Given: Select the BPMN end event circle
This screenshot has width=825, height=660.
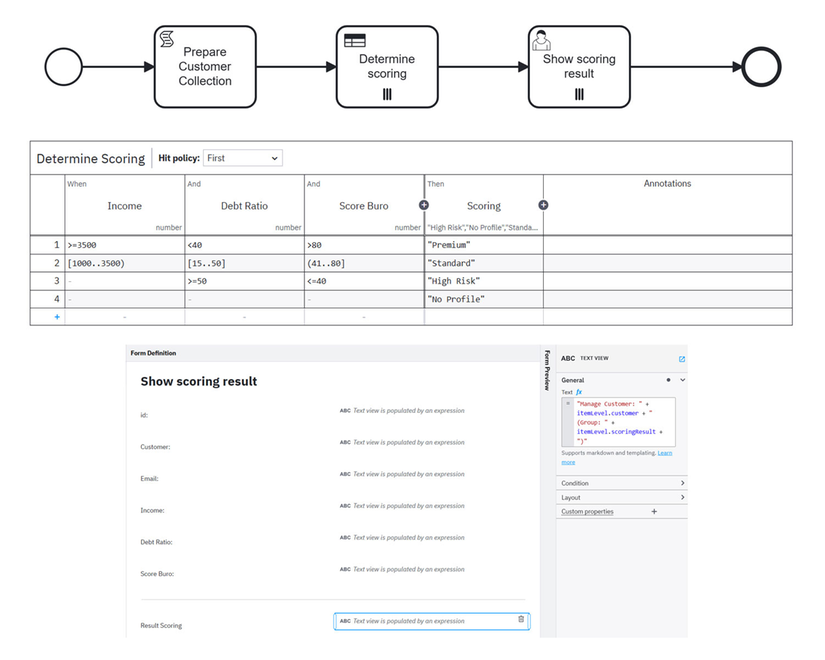Looking at the screenshot, I should pos(761,67).
